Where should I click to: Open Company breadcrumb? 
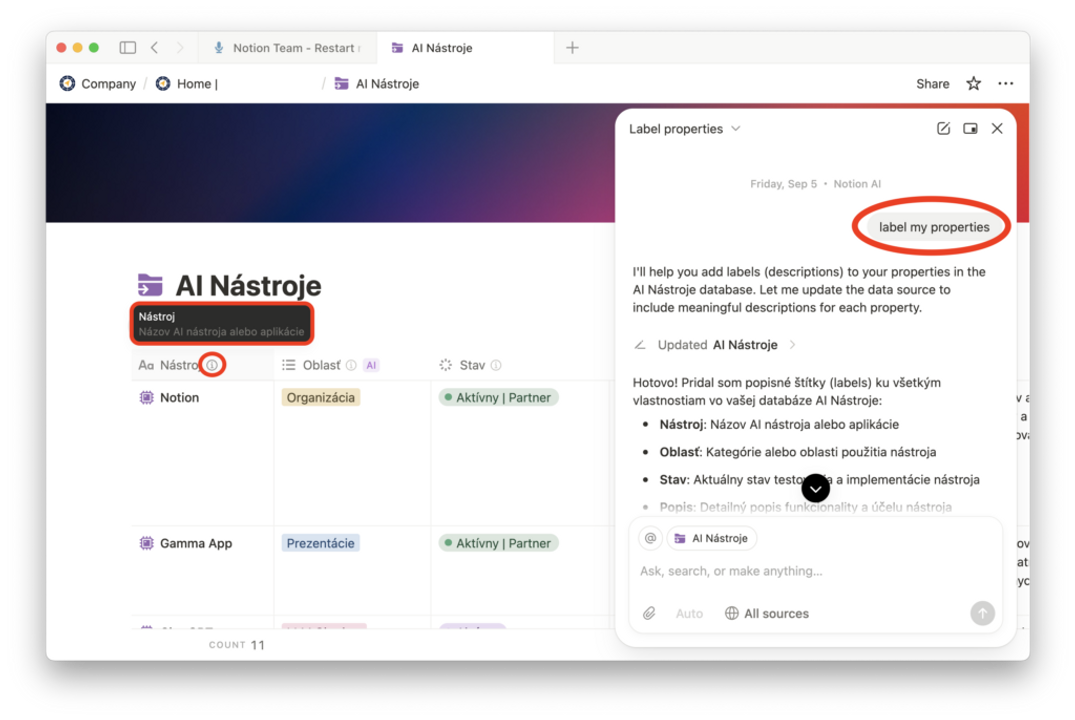pos(98,84)
